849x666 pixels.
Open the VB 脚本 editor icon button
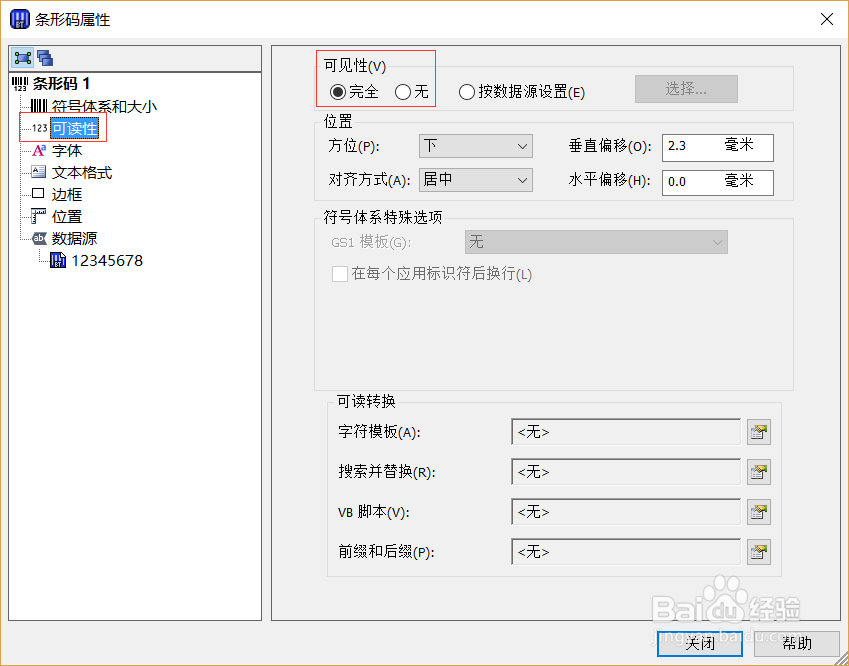(759, 512)
